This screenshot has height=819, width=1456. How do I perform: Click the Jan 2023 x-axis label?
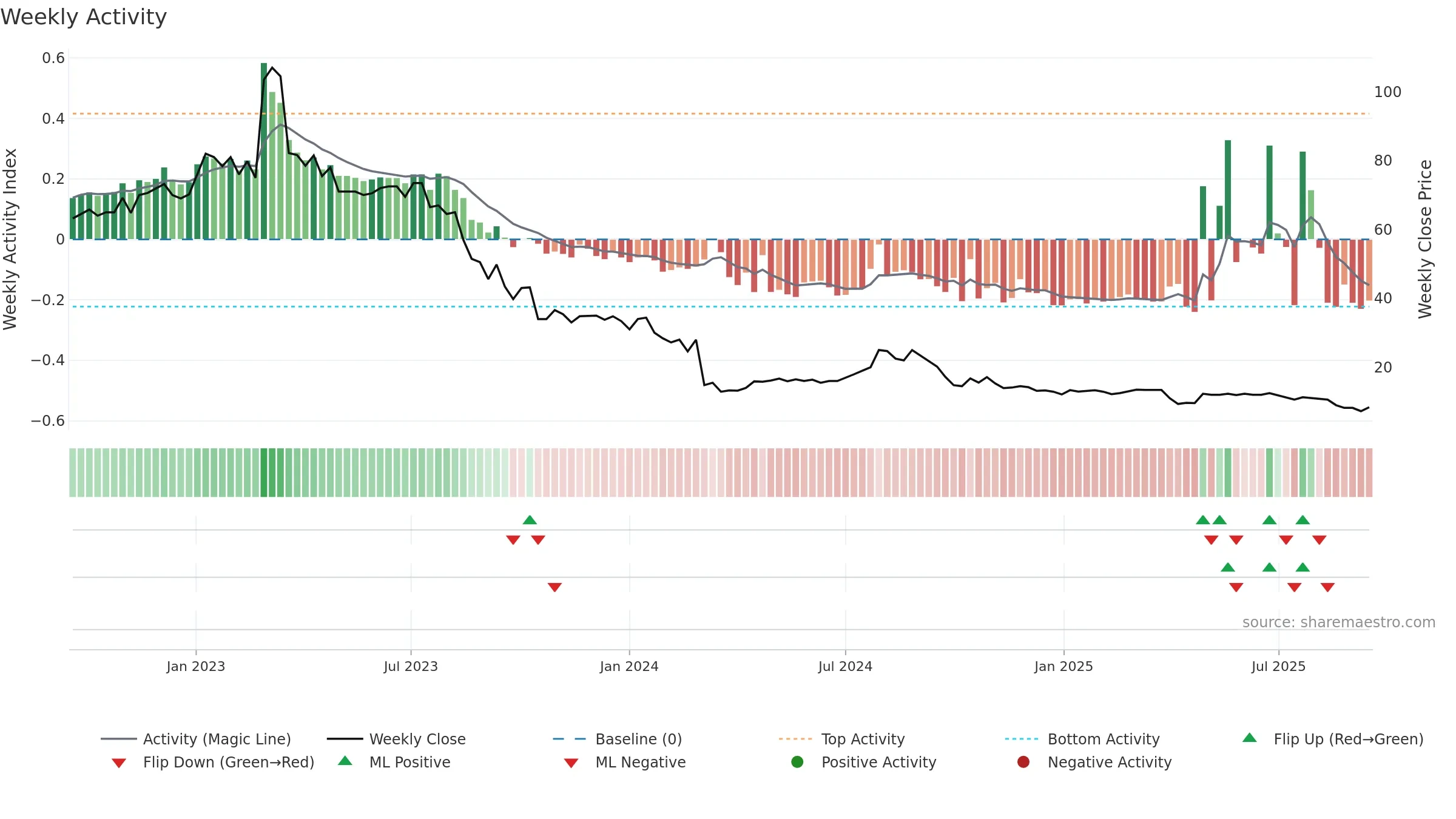pos(195,666)
